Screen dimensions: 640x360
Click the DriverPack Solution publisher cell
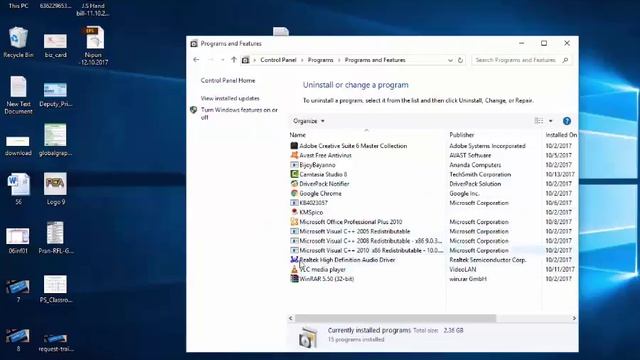tap(475, 184)
